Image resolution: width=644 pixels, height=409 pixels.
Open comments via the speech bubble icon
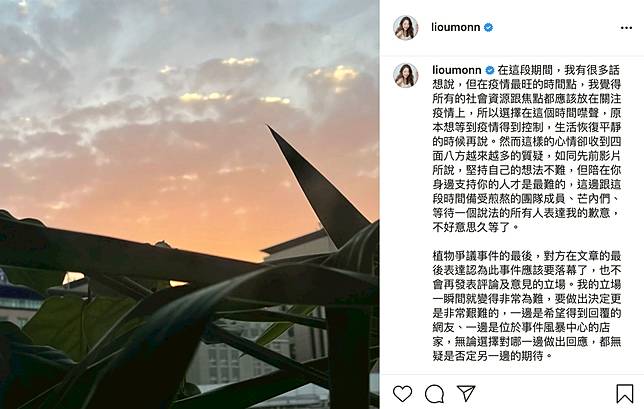click(434, 394)
